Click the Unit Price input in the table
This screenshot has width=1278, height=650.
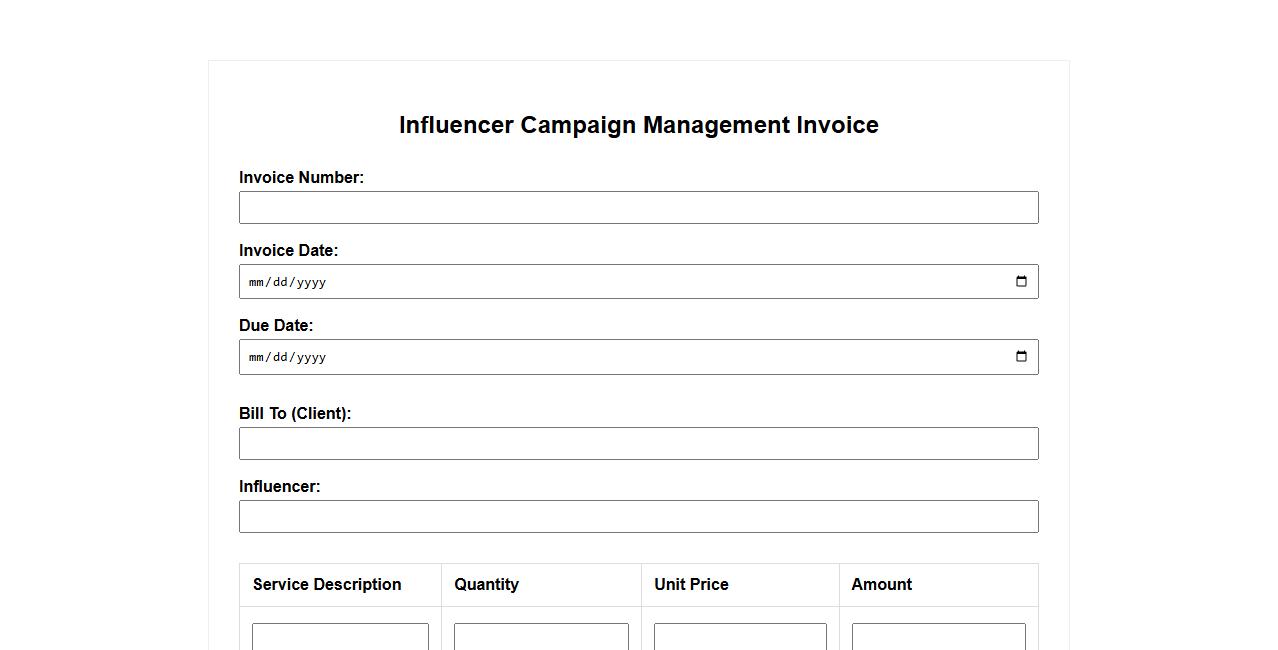(x=740, y=637)
